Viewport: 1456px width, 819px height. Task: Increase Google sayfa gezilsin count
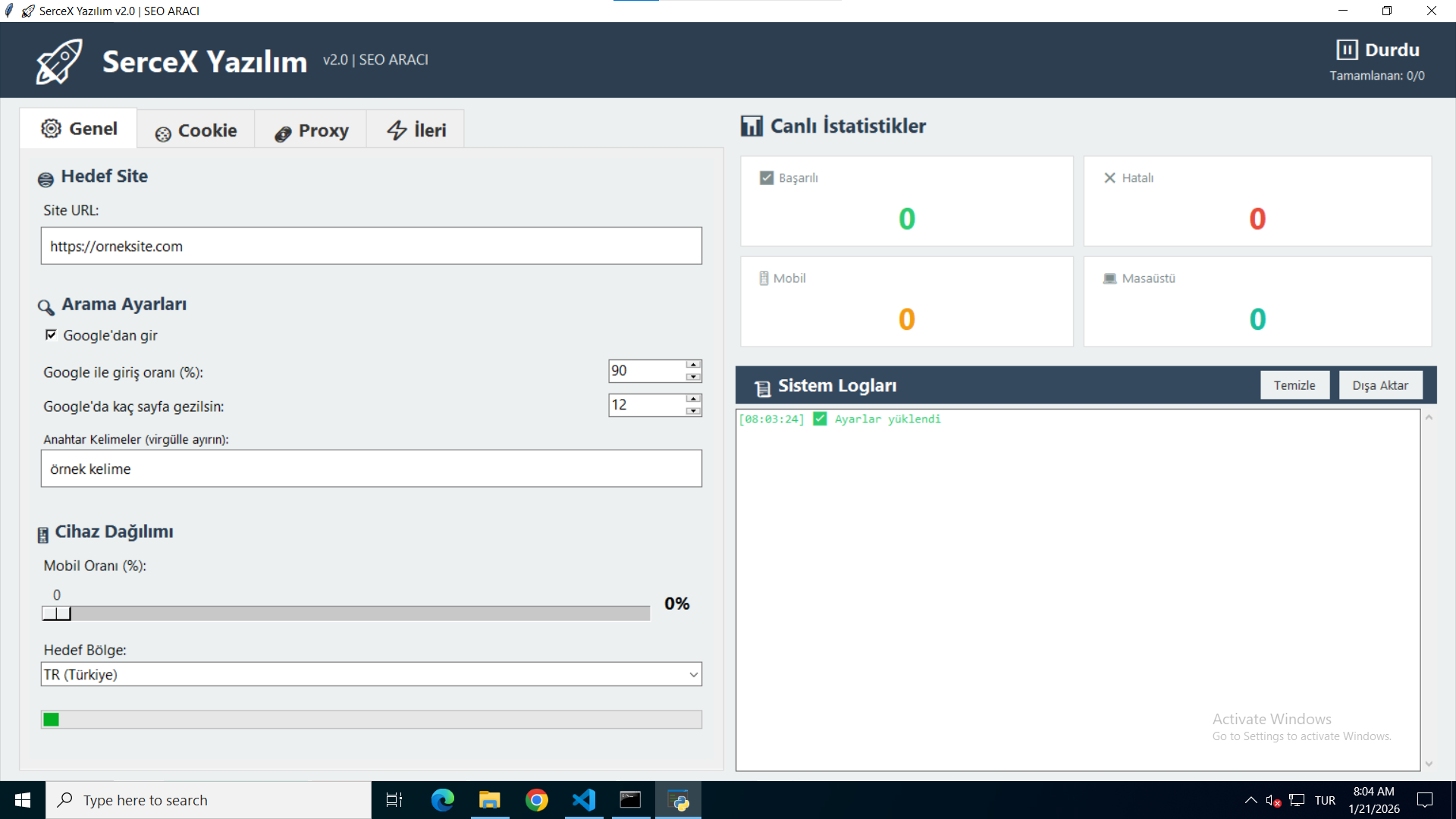pos(693,399)
